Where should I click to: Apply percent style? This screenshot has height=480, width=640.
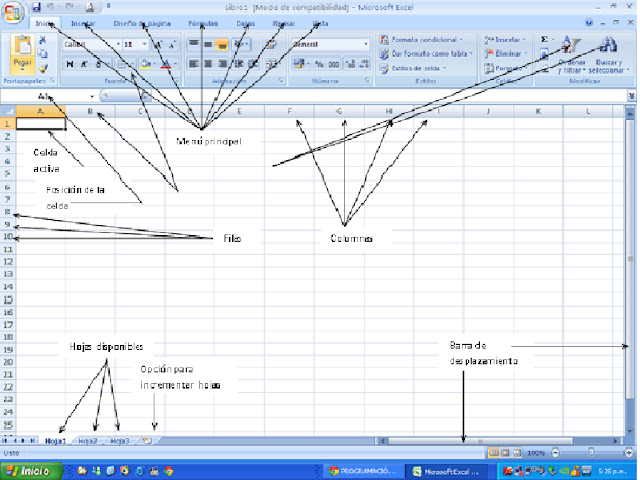[319, 64]
